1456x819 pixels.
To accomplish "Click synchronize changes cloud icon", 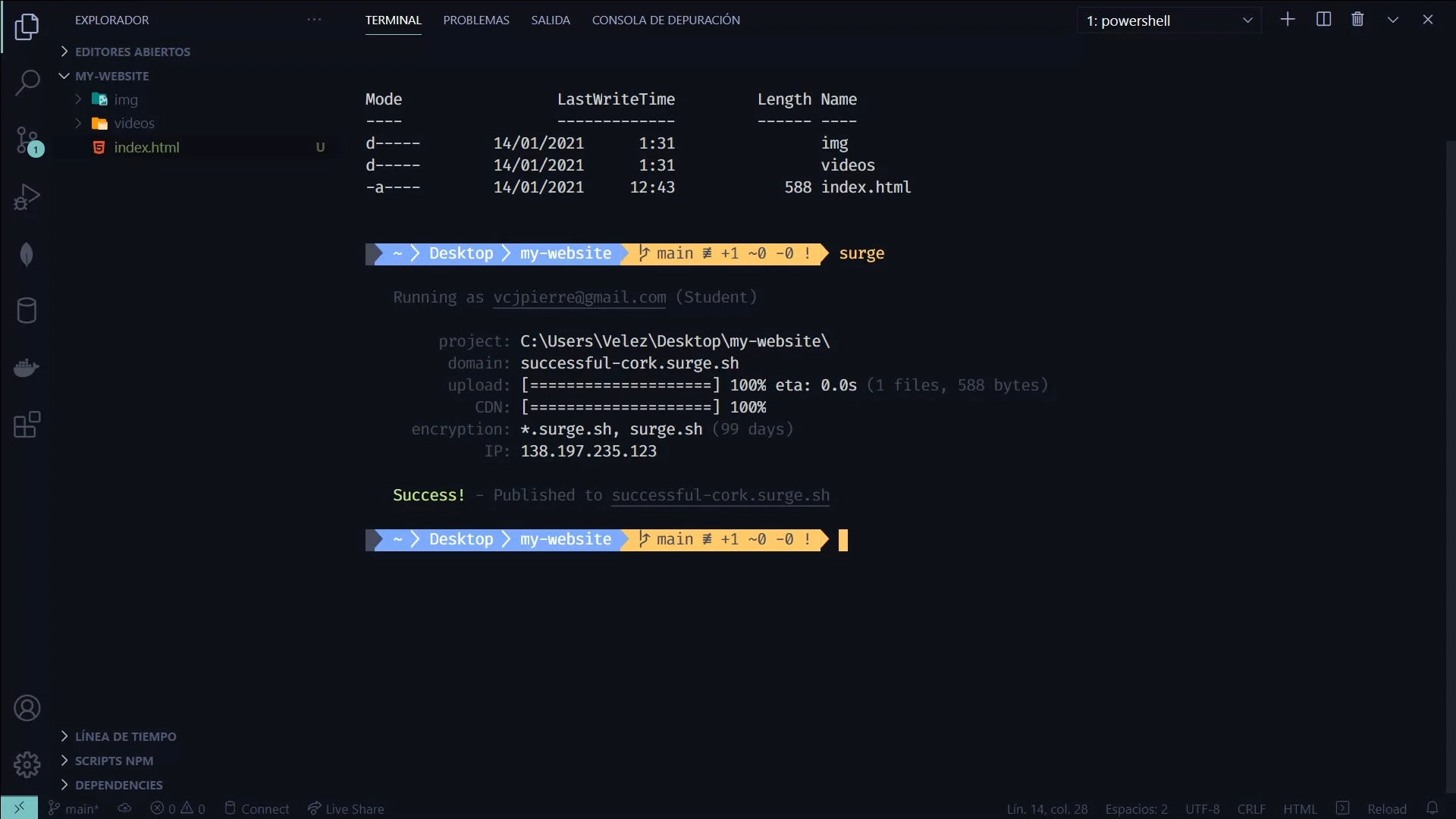I will 125,808.
